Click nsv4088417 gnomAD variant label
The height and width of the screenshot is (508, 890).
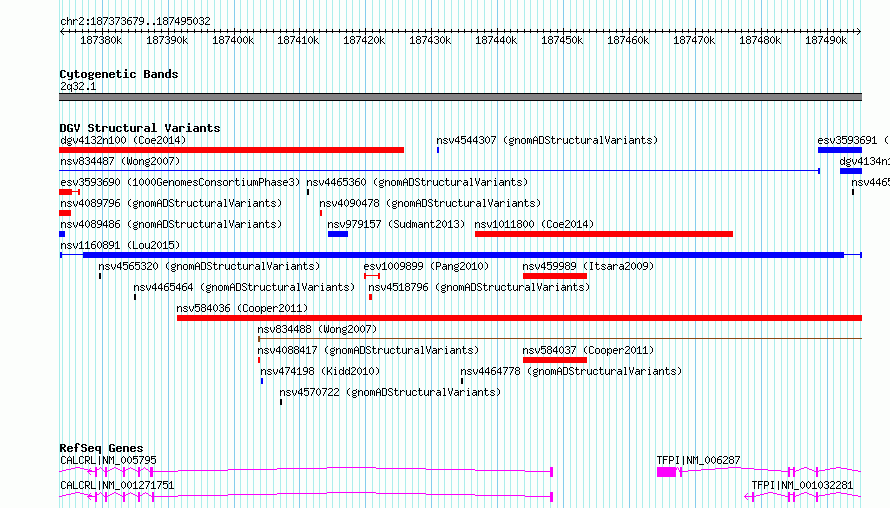[x=368, y=350]
